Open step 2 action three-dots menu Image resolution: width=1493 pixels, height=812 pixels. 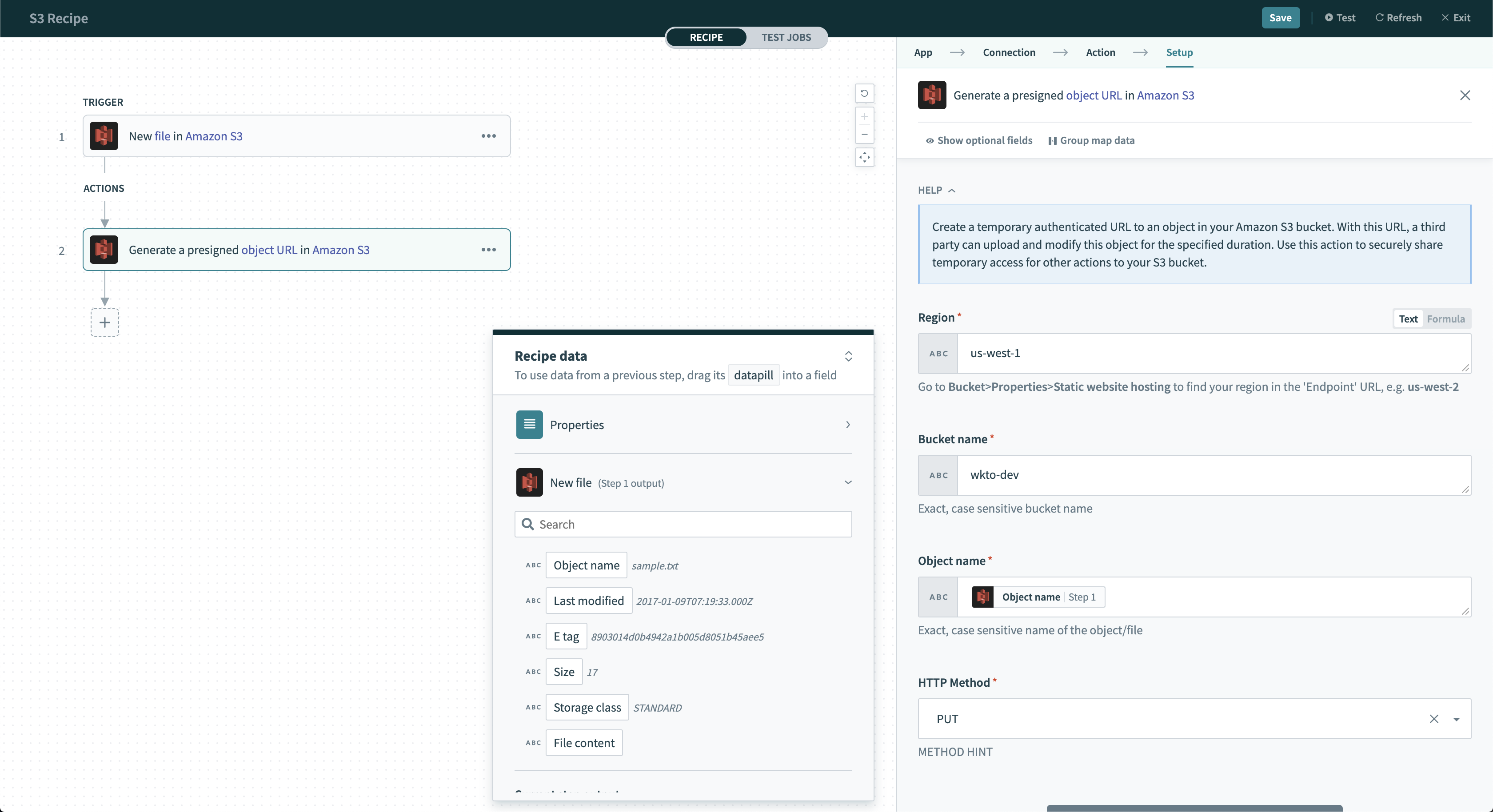[488, 250]
